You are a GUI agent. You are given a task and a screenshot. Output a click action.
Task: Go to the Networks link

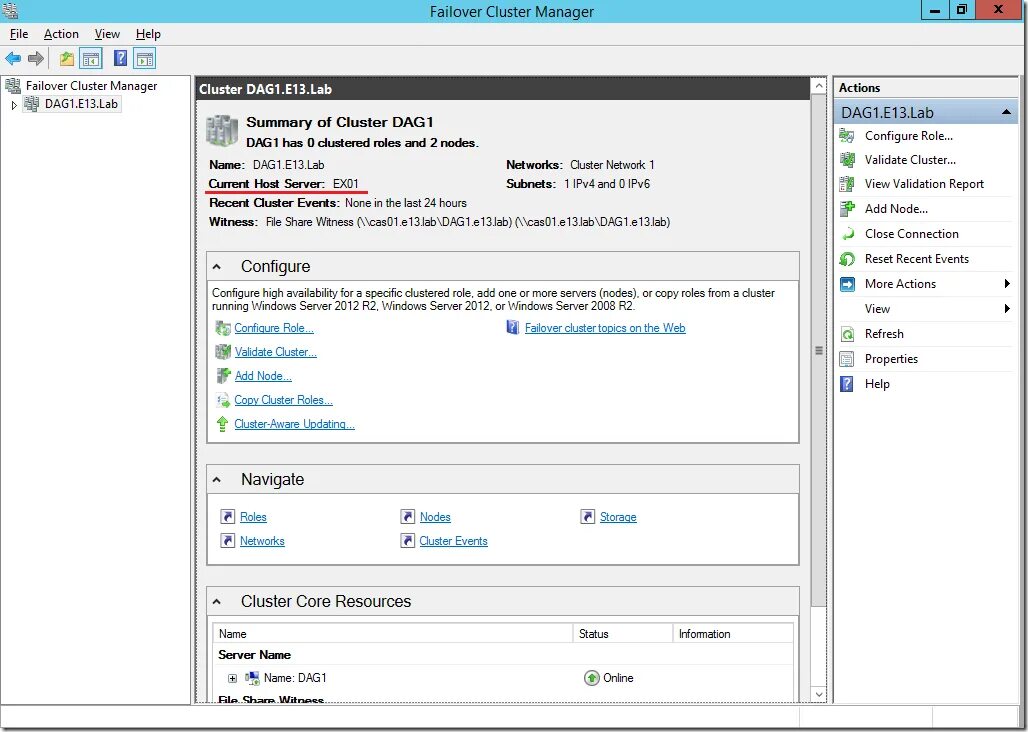262,541
